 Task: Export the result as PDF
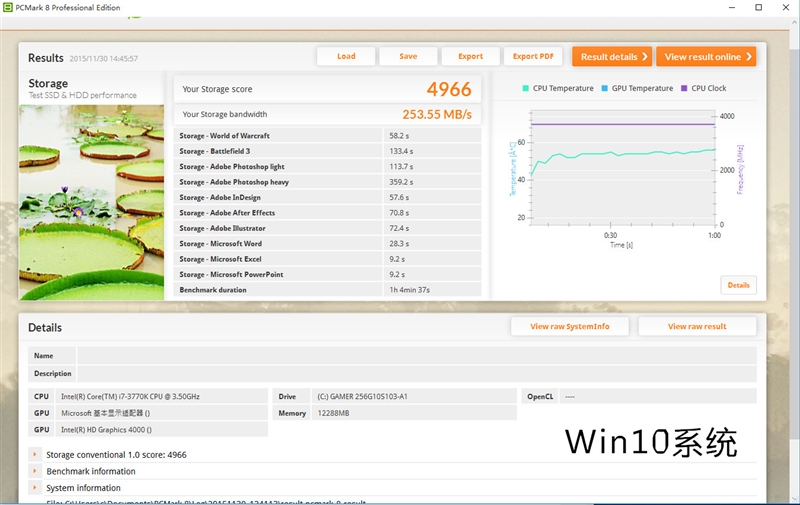(533, 57)
